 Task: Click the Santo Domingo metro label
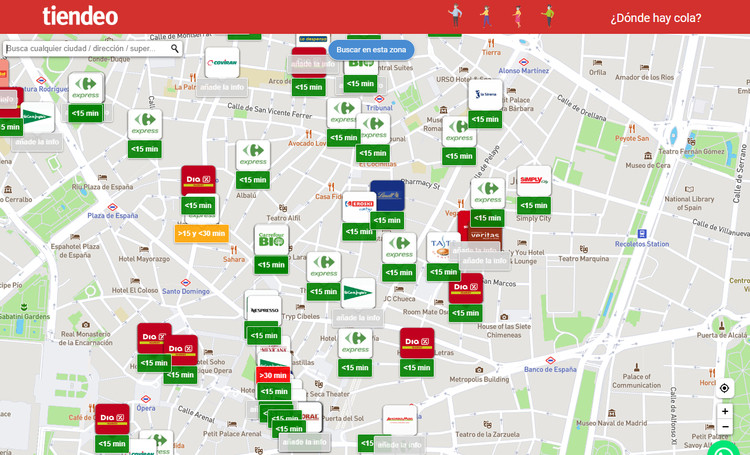(x=186, y=291)
